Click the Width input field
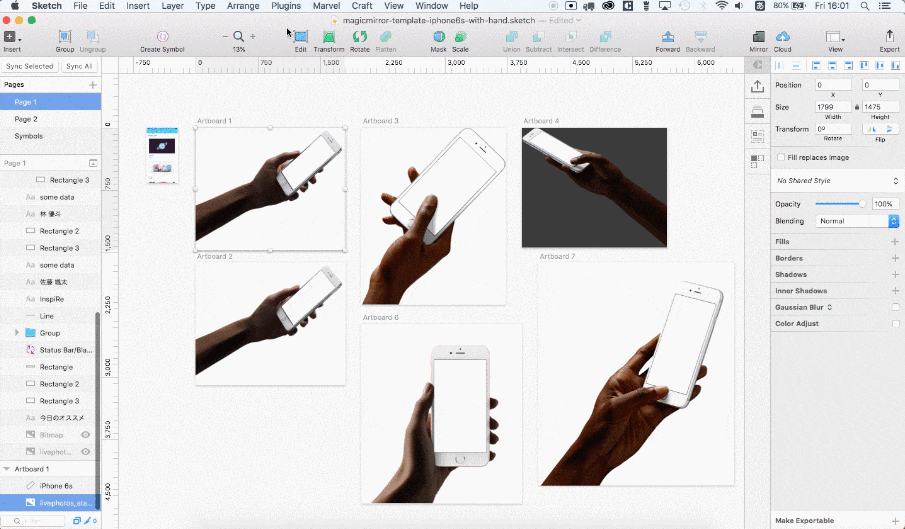905x529 pixels. tap(832, 107)
